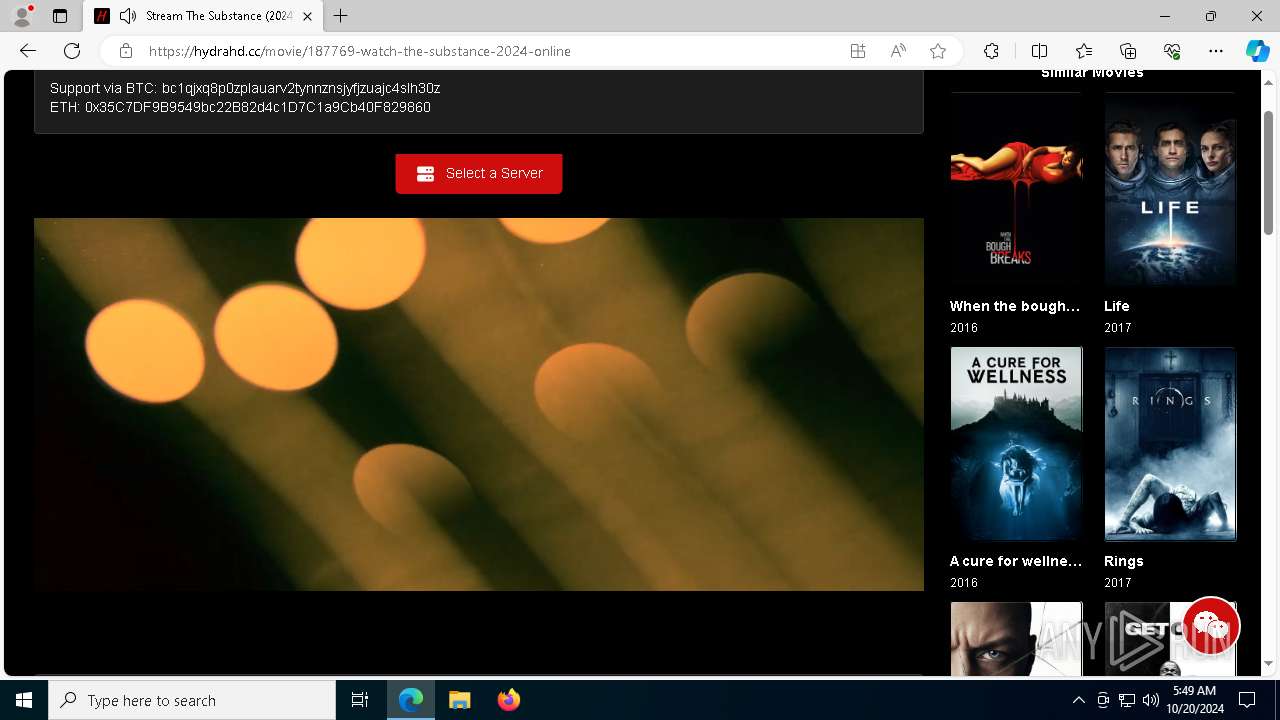The image size is (1280, 720).
Task: Open When the Bough Breaks poster
Action: 1016,191
